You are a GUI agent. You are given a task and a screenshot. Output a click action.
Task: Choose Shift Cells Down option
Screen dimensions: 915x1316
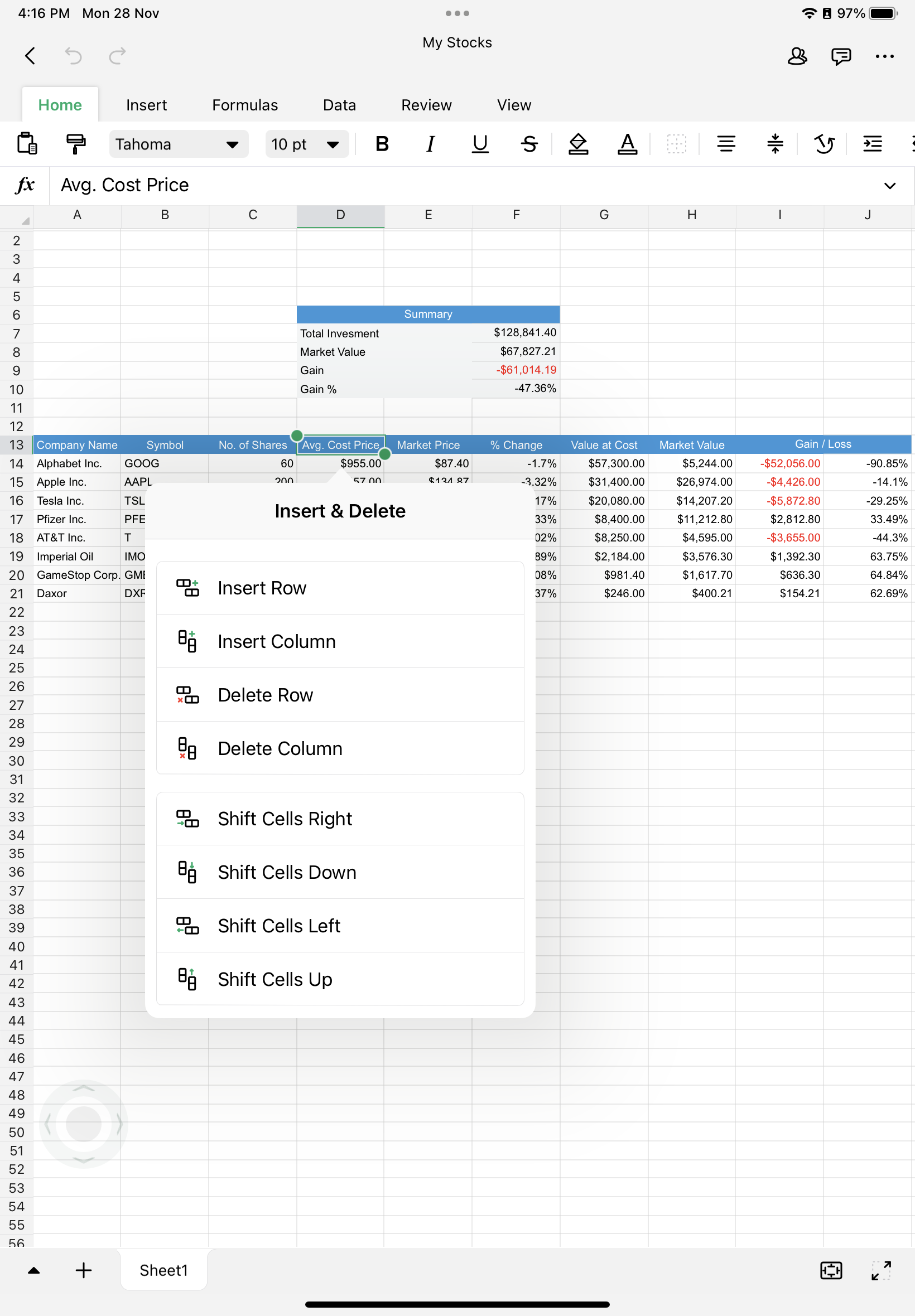coord(340,872)
